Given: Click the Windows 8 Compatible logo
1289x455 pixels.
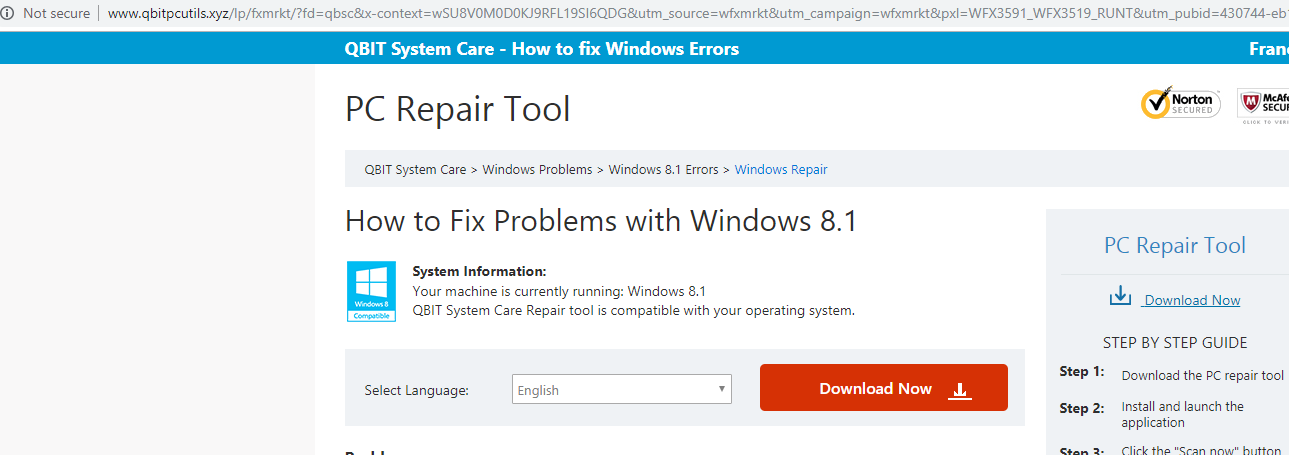Looking at the screenshot, I should 370,291.
